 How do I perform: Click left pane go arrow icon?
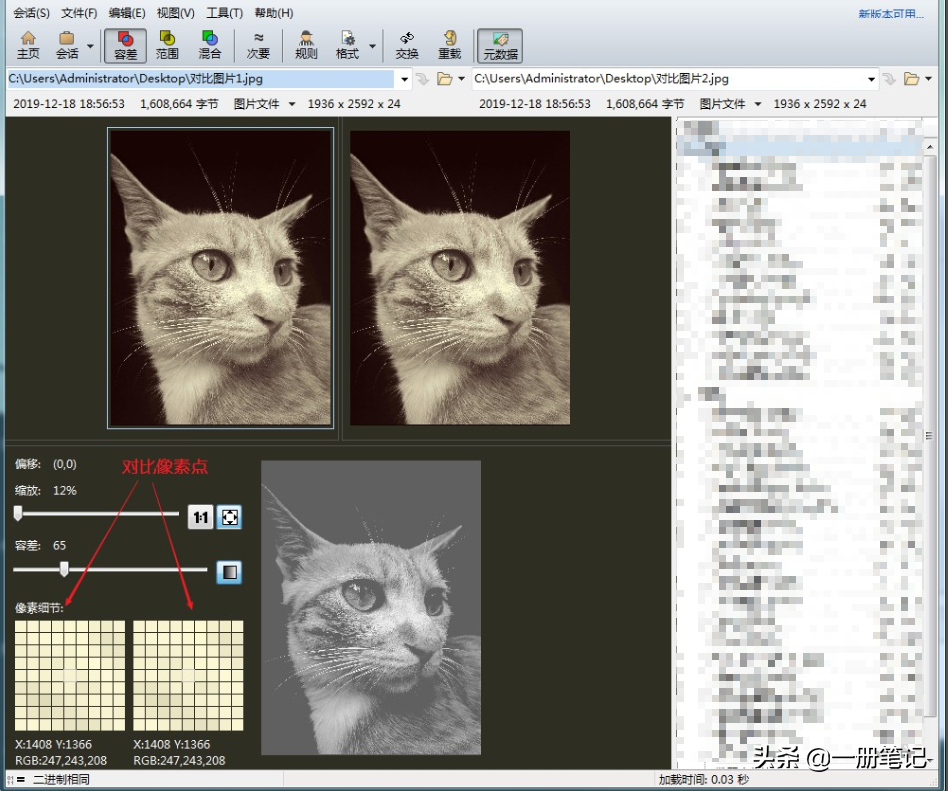click(422, 79)
